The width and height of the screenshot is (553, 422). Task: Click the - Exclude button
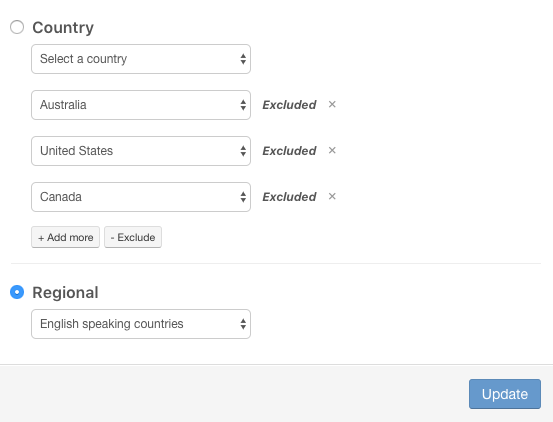pos(133,237)
